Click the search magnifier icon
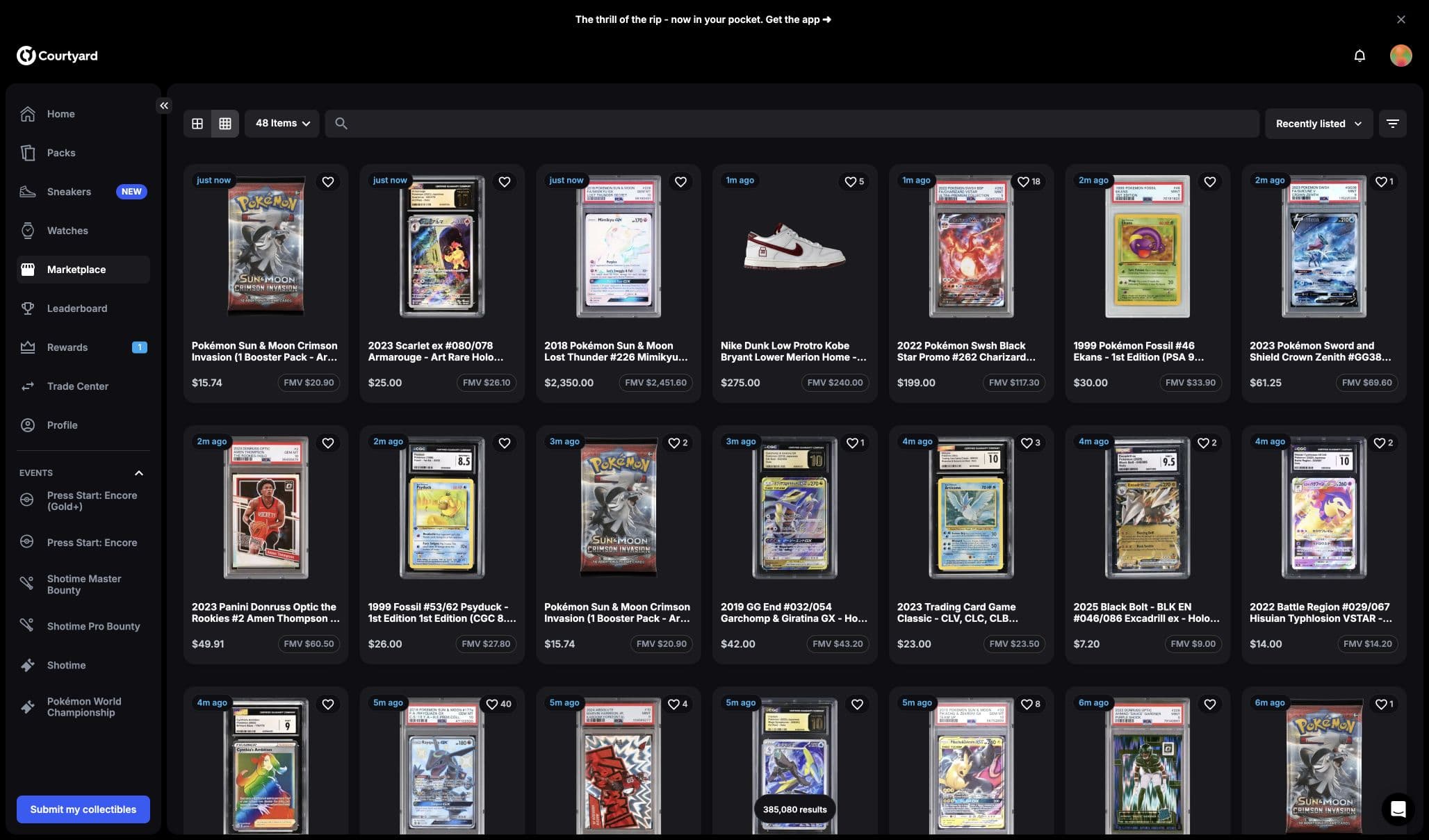Screen dimensions: 1429x840 pyautogui.click(x=341, y=123)
